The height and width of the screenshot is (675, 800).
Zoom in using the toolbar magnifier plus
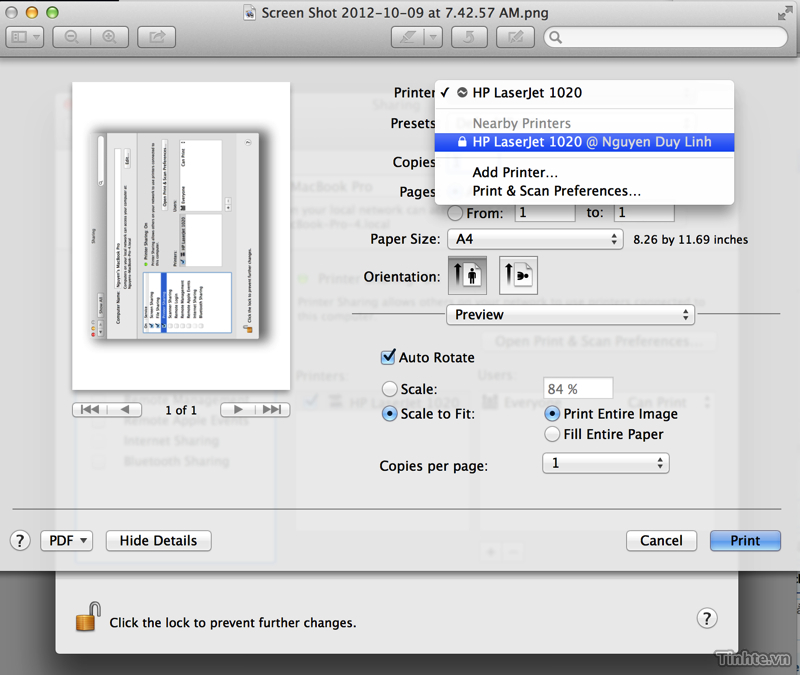(x=110, y=37)
